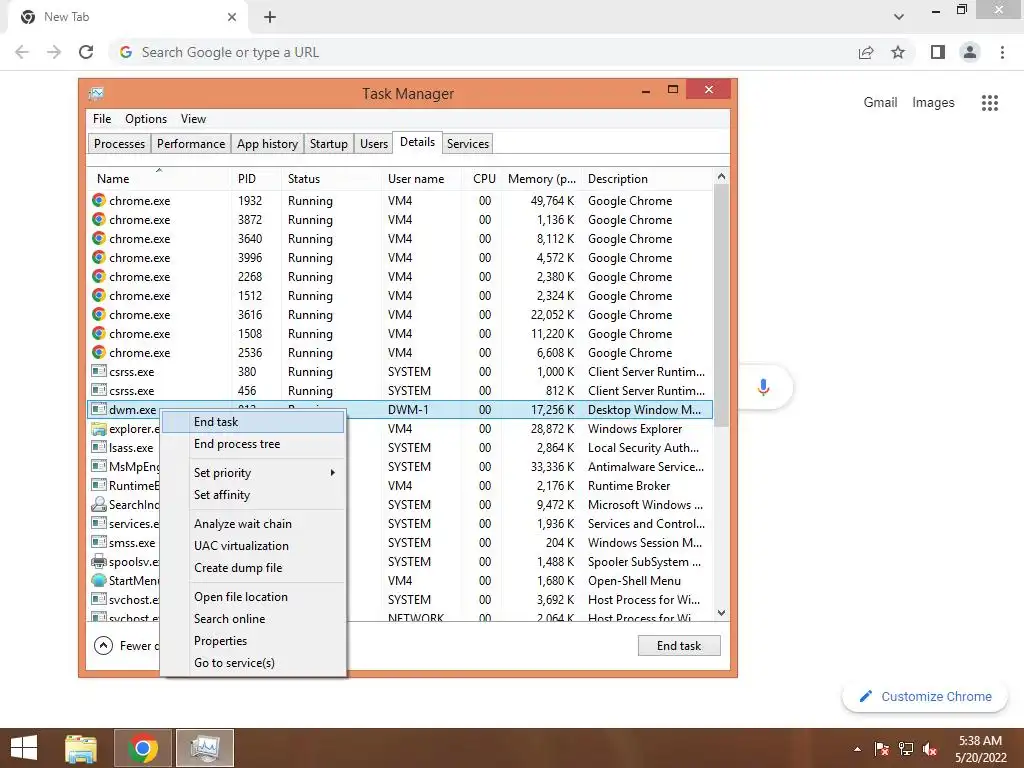1024x768 pixels.
Task: Click the SearchIndexer process icon
Action: 99,505
